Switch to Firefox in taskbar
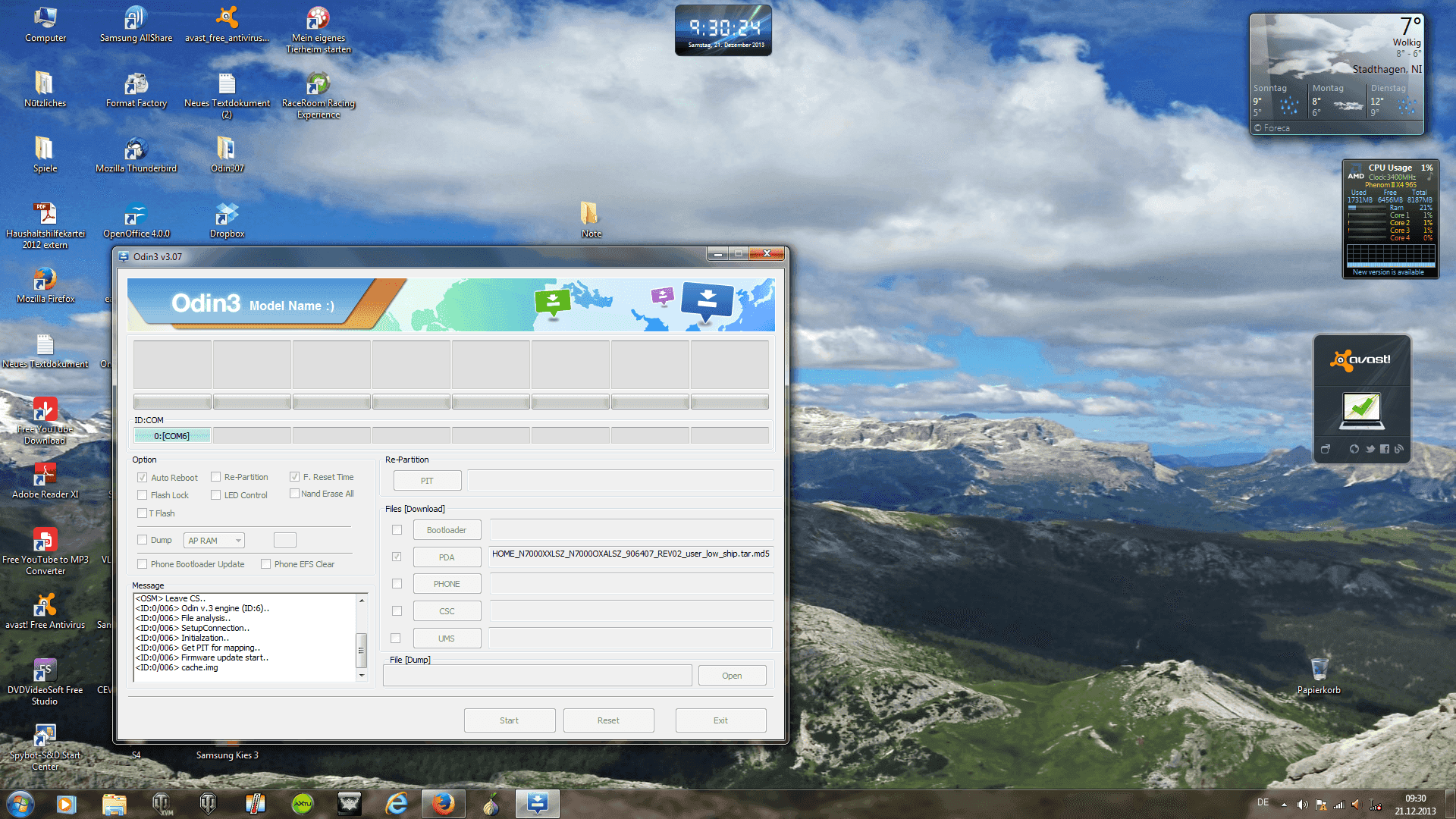Screen dimensions: 1456x819 click(x=443, y=804)
